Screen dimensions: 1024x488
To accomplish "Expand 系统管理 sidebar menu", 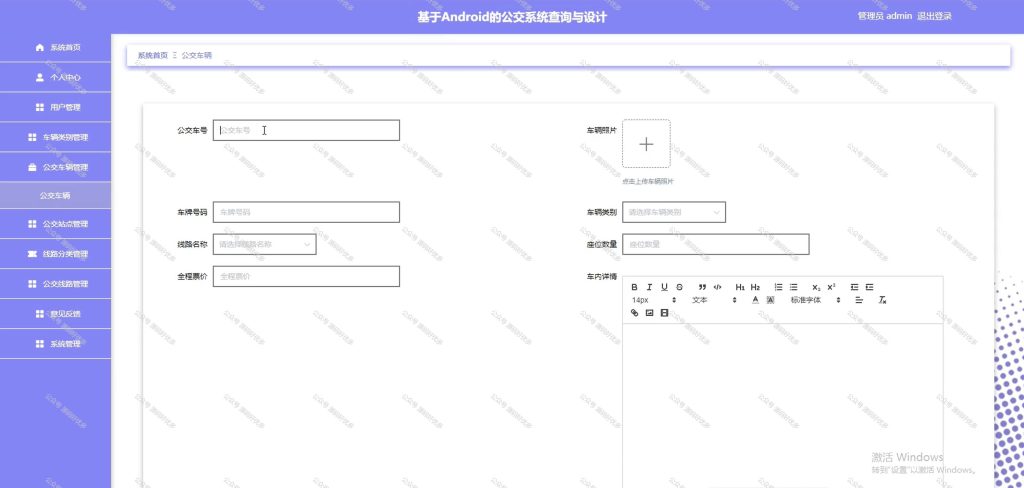I will coord(56,344).
